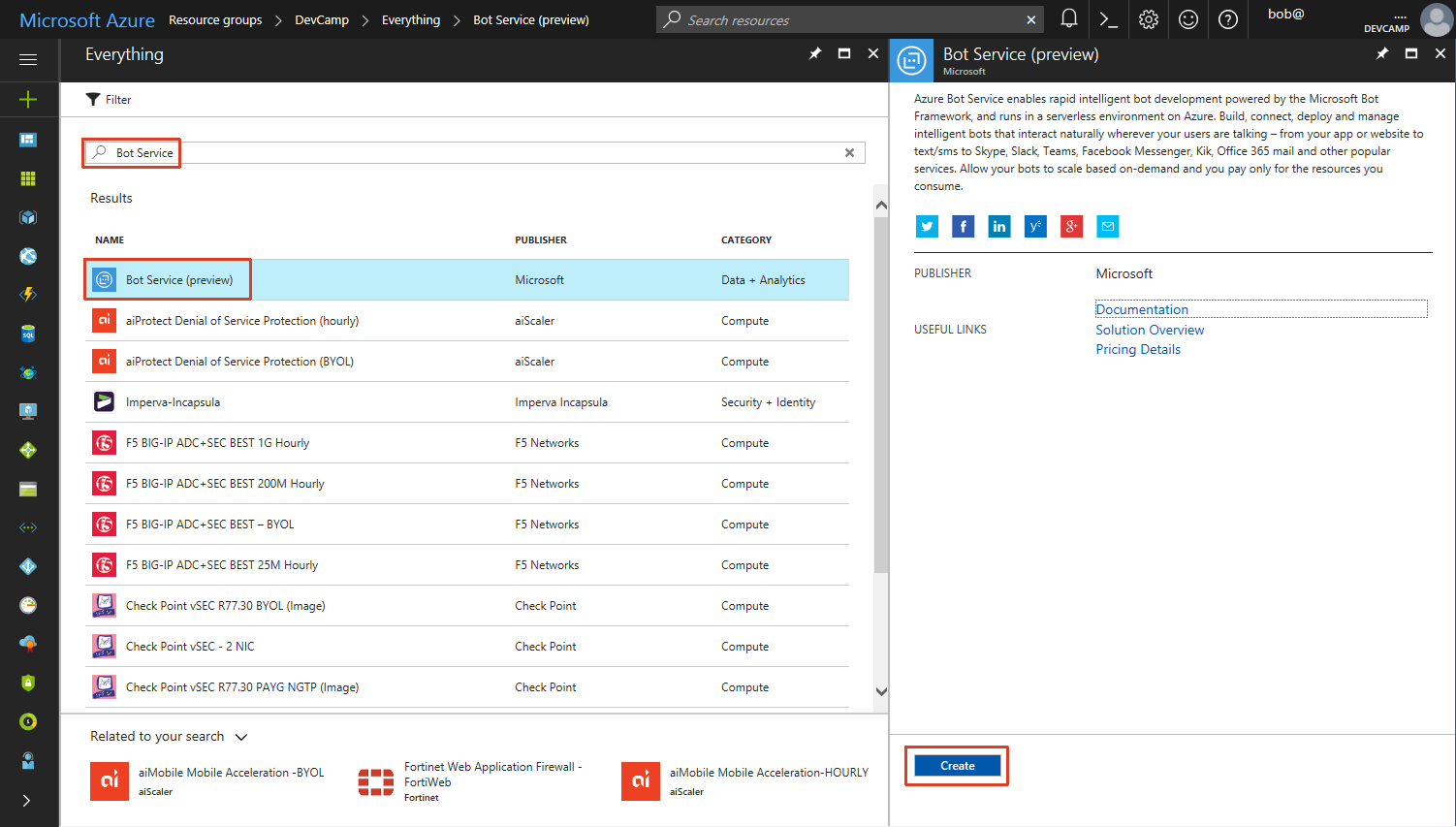Share Bot Service on Facebook
Image resolution: width=1456 pixels, height=827 pixels.
(x=964, y=226)
